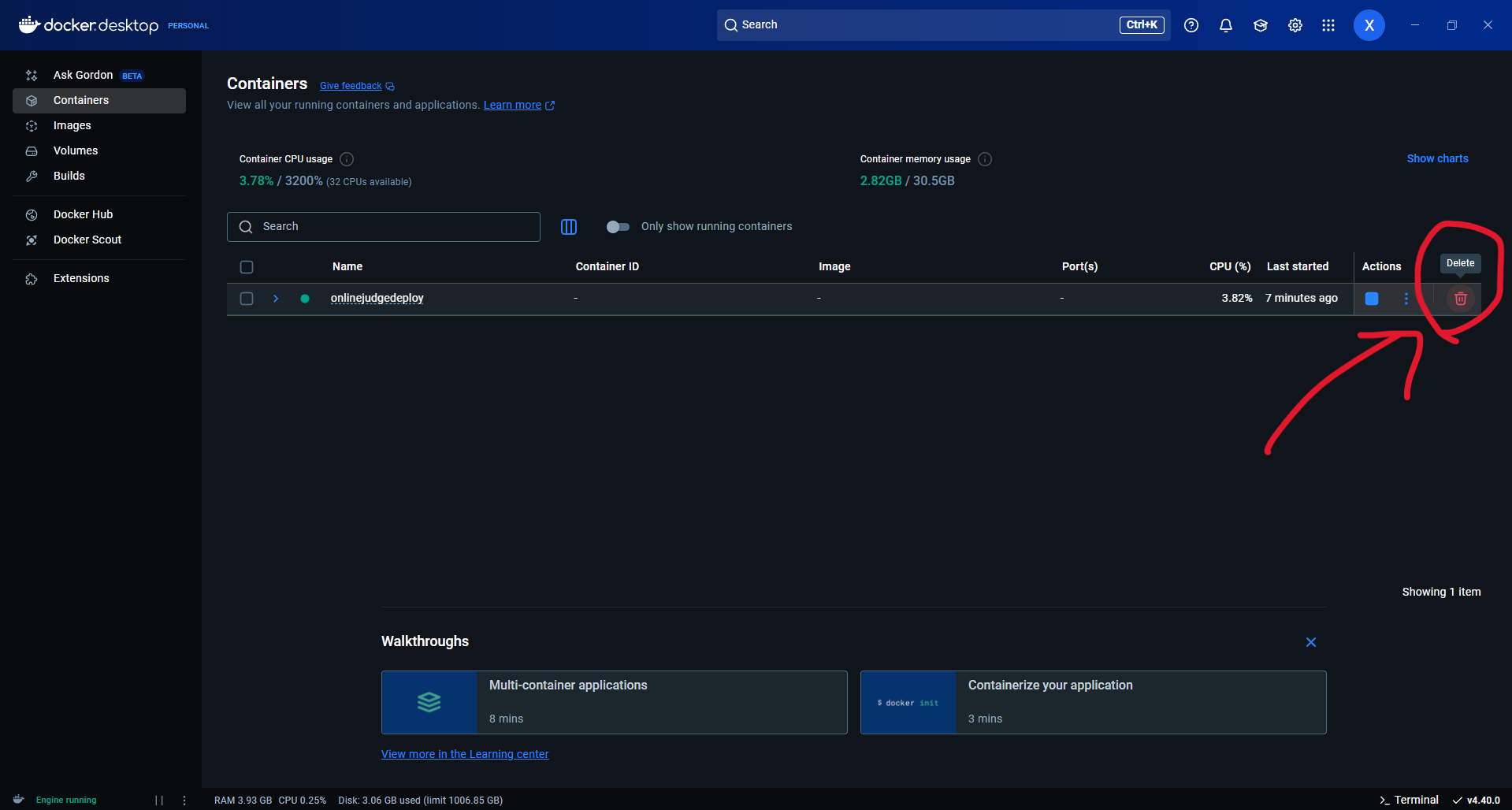
Task: Check the select-all containers checkbox
Action: 247,267
